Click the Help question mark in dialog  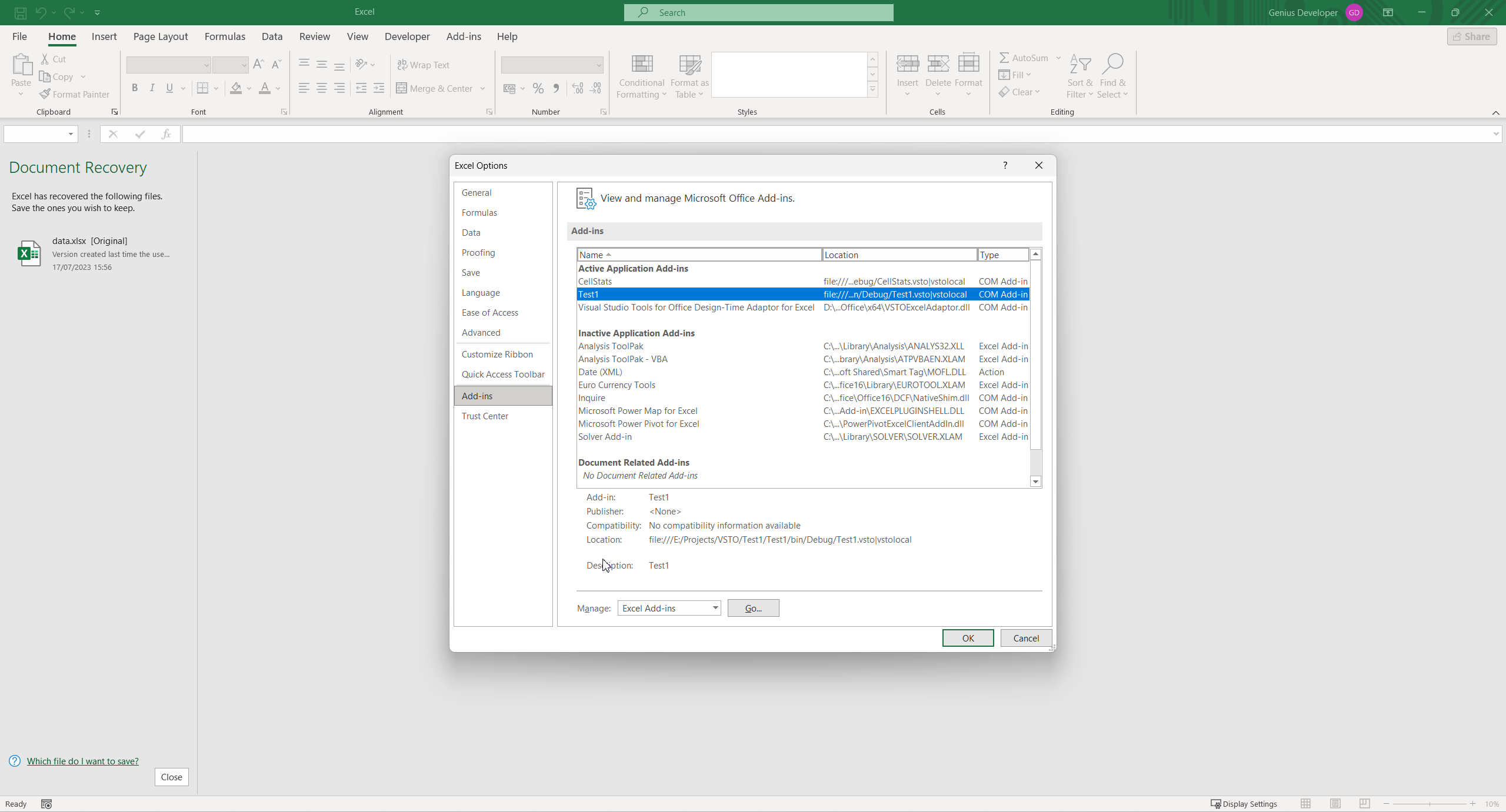point(1005,165)
